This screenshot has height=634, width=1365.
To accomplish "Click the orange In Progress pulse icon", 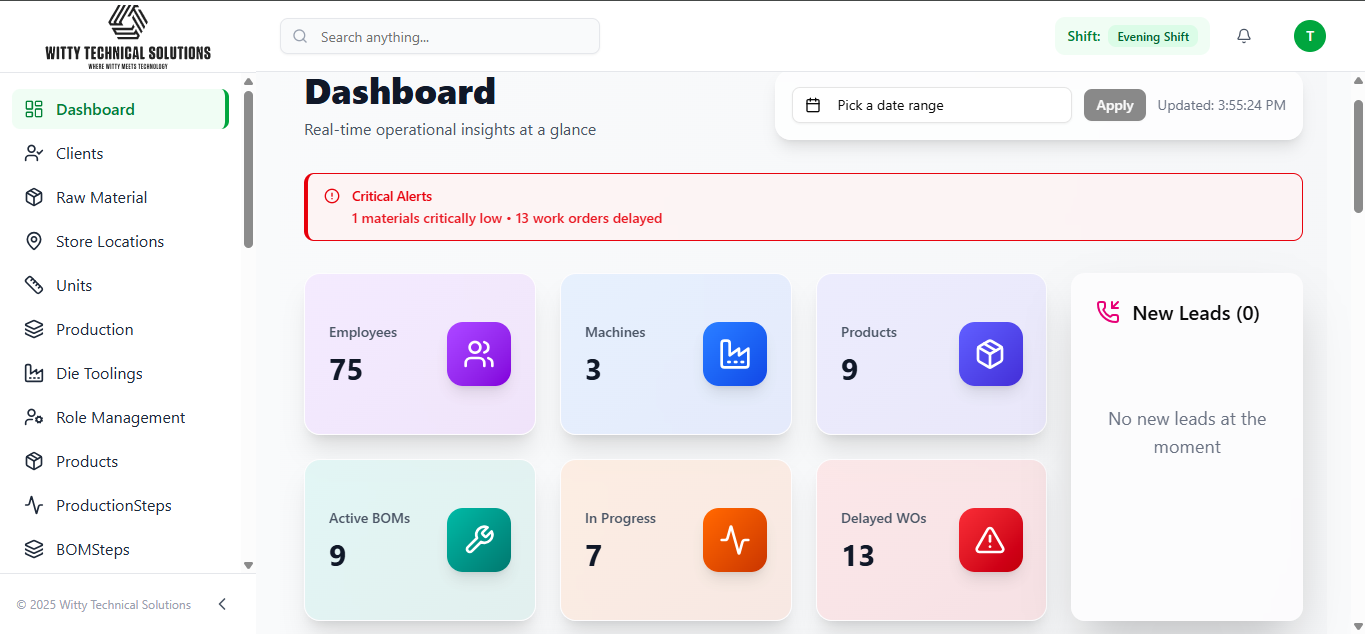I will click(x=734, y=540).
